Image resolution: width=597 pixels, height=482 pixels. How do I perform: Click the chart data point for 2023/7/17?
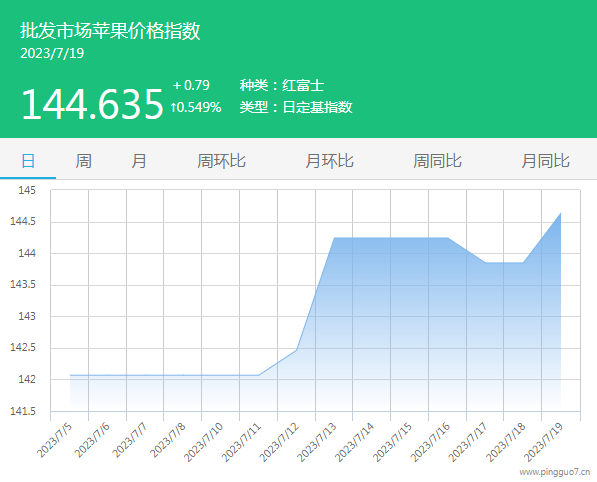pos(485,263)
